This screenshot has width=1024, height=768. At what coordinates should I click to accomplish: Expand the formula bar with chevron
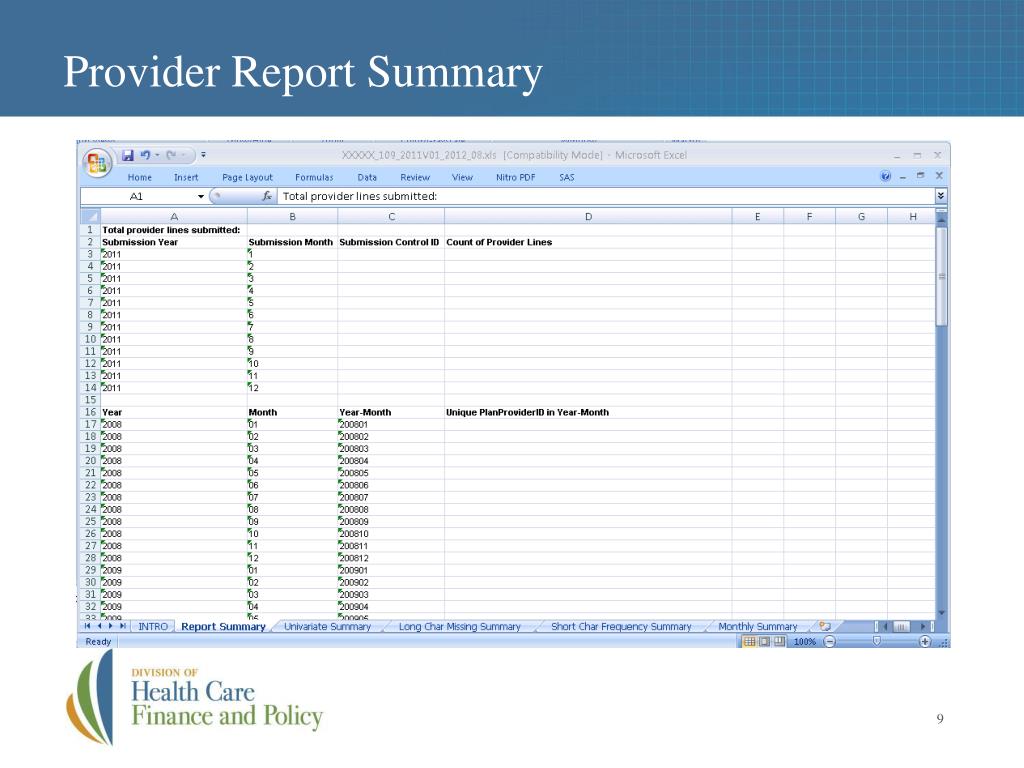click(x=941, y=196)
